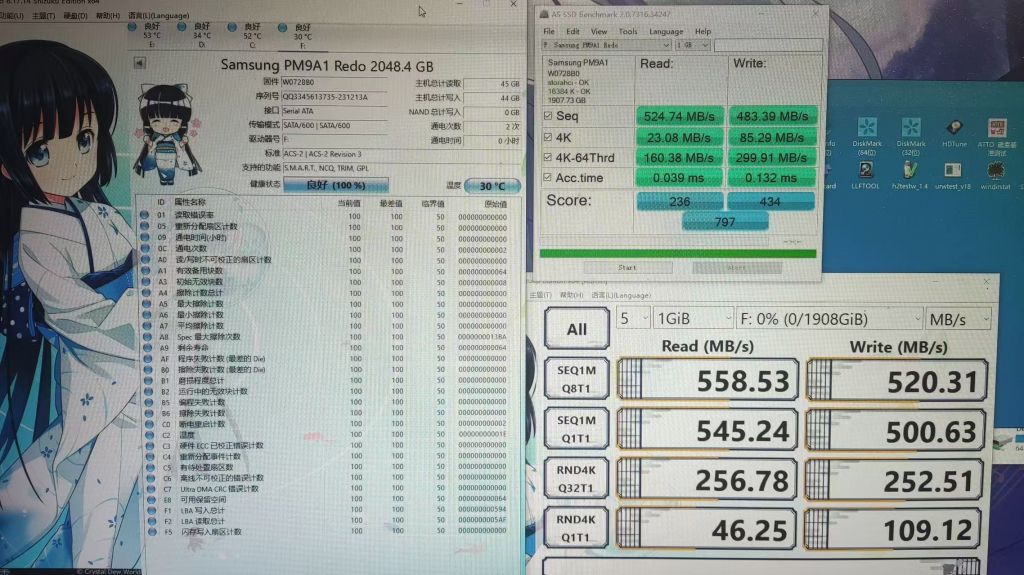Click CrystalDiskMark All button

pyautogui.click(x=577, y=329)
